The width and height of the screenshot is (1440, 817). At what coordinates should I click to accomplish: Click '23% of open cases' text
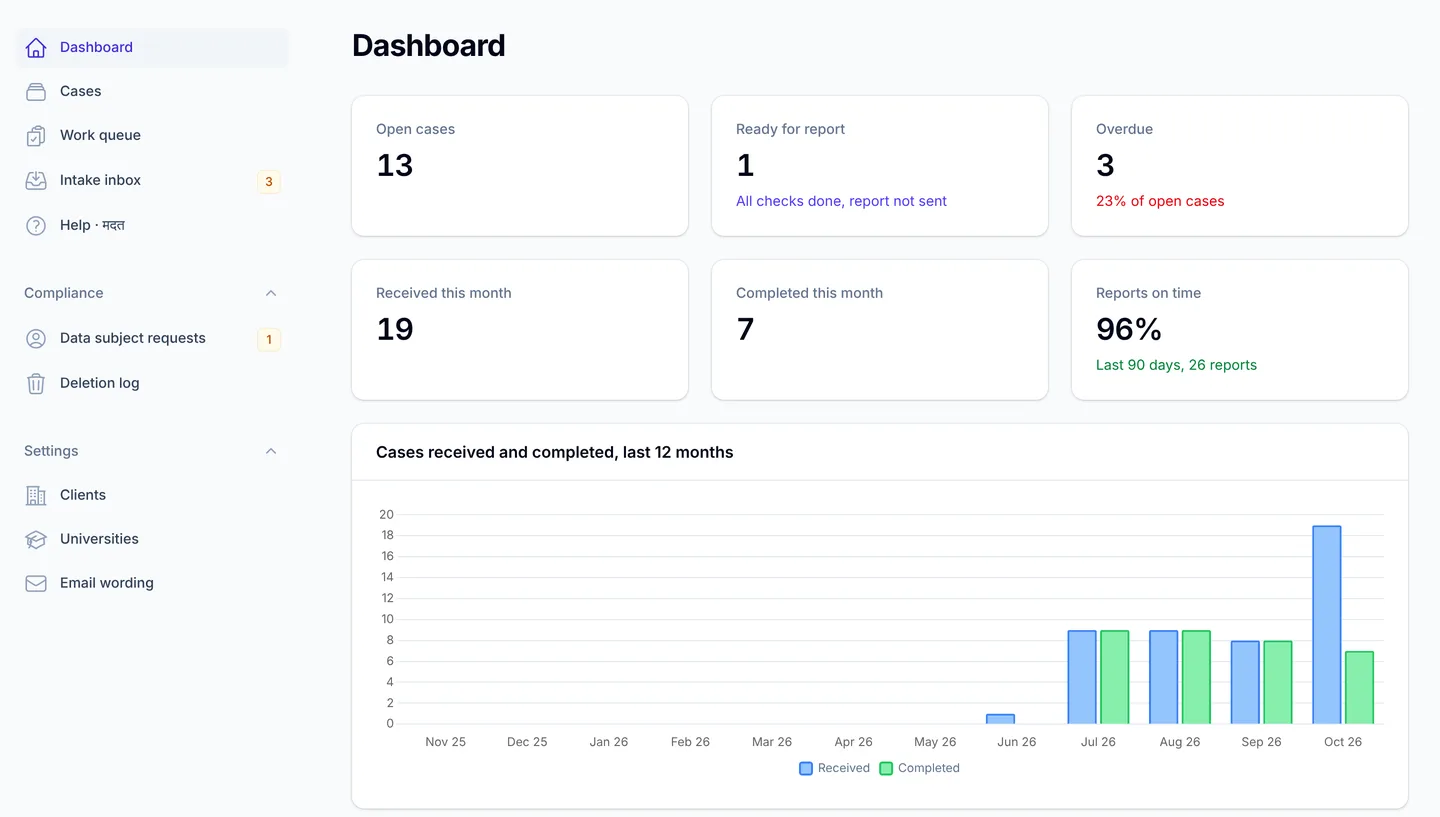[1160, 201]
